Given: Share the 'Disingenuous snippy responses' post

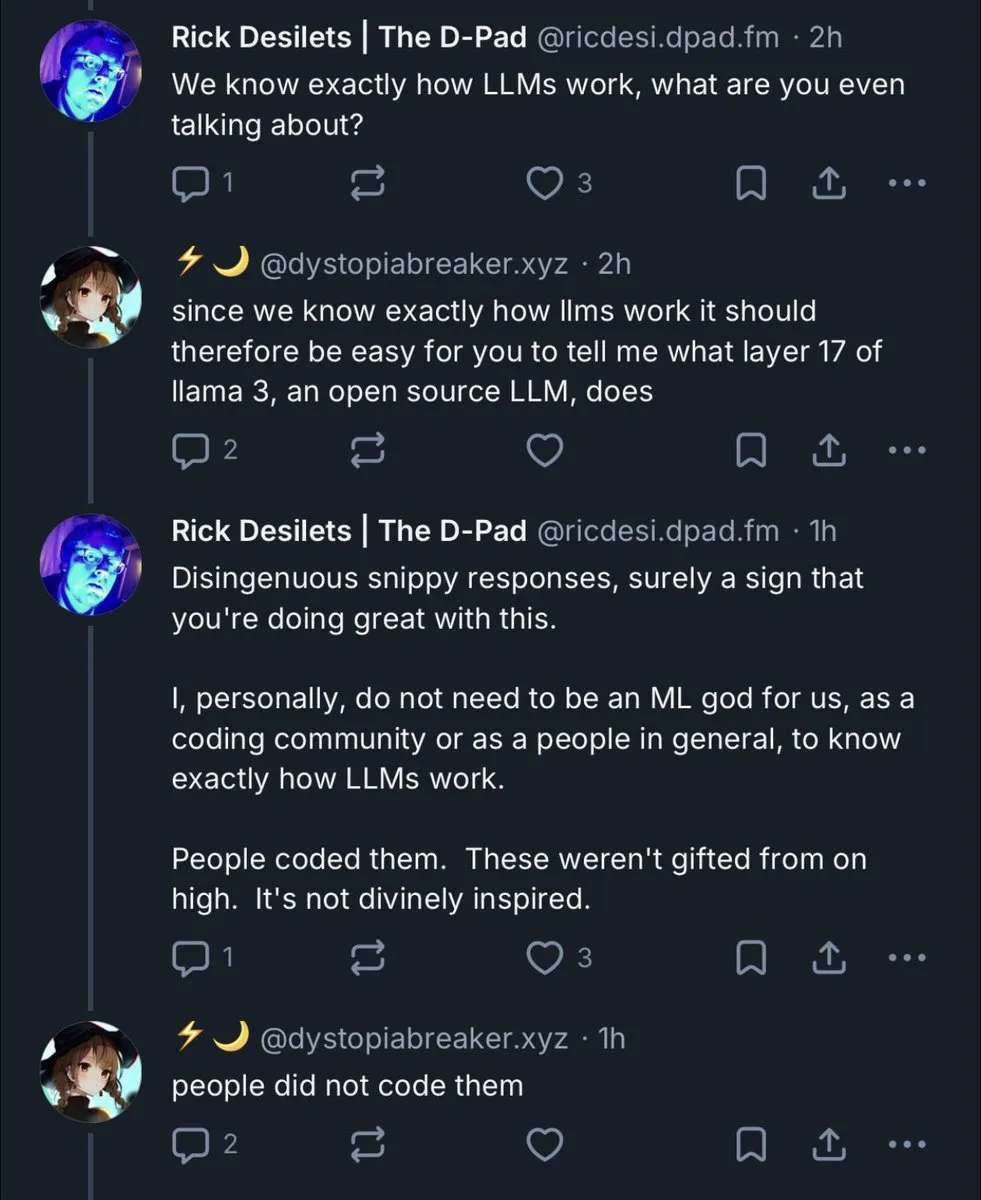Looking at the screenshot, I should click(x=827, y=958).
